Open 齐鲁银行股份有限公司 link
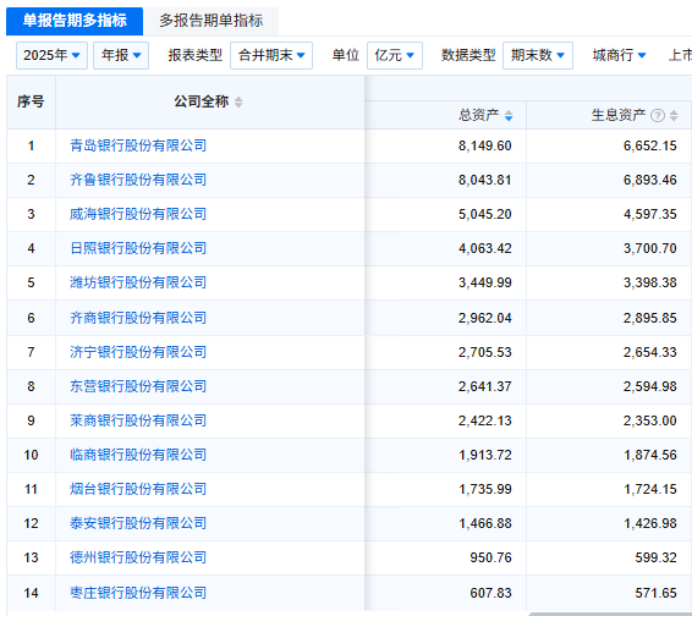Image resolution: width=692 pixels, height=617 pixels. [x=138, y=180]
